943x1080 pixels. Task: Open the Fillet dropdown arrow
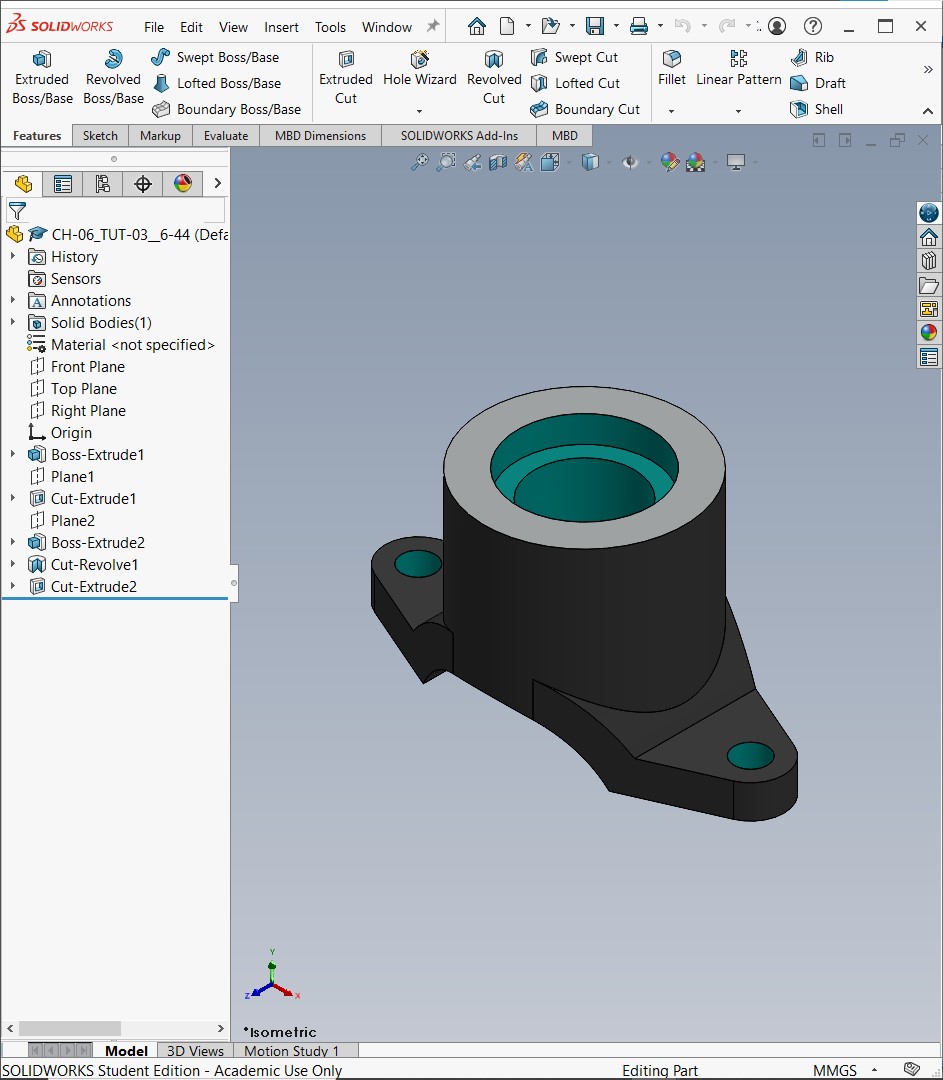671,111
